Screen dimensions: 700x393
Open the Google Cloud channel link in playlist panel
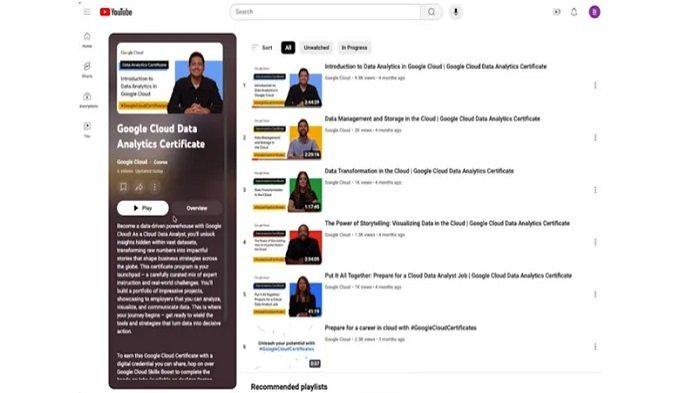(132, 162)
